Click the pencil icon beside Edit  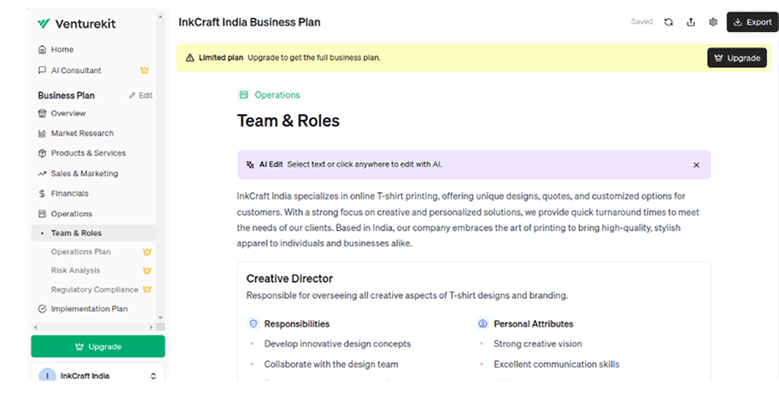(132, 95)
